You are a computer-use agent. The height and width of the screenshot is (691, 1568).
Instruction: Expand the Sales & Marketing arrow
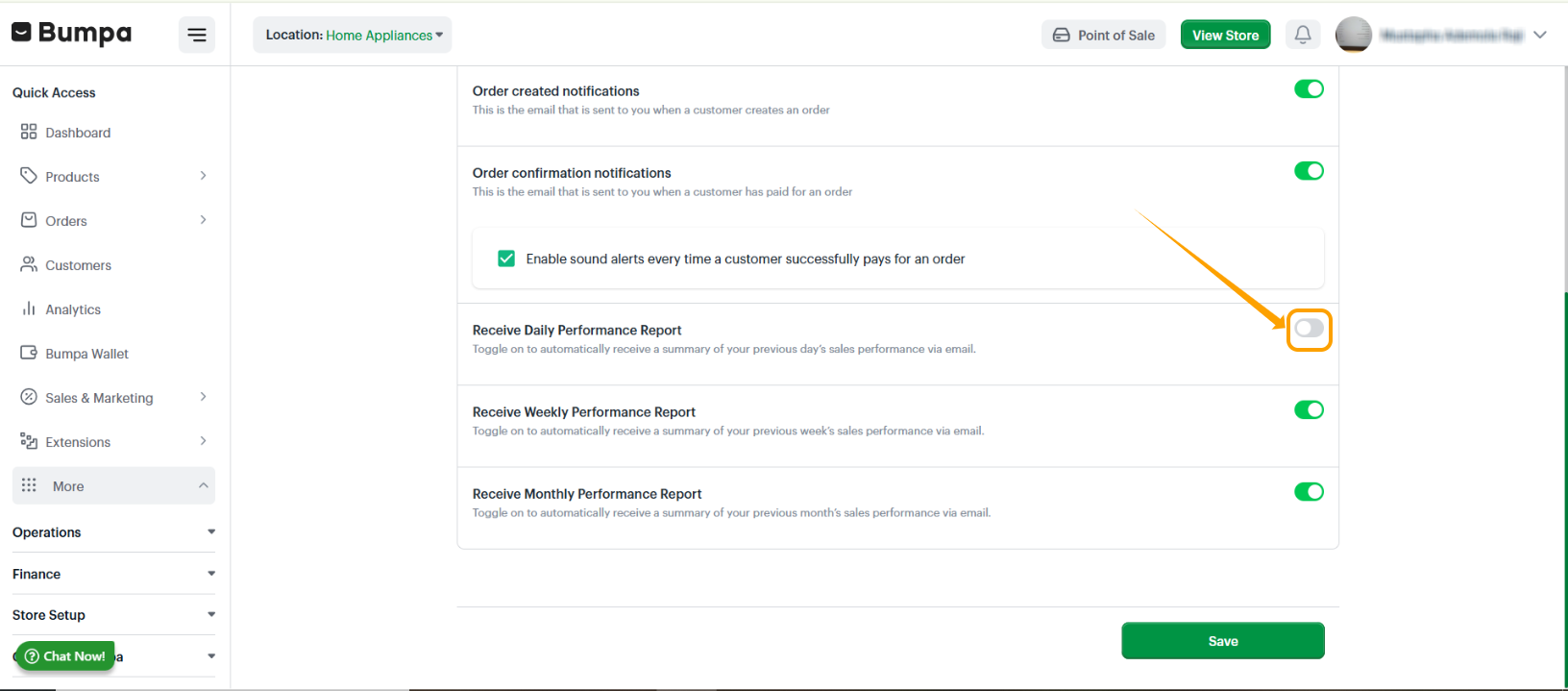point(203,397)
